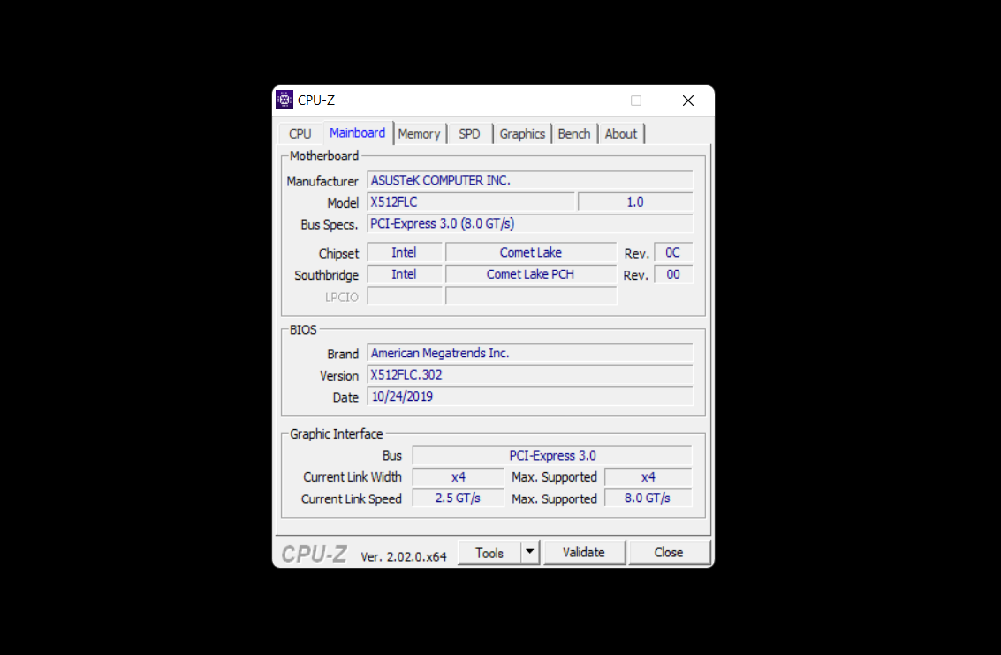Expand the Tools dropdown arrow

(530, 553)
